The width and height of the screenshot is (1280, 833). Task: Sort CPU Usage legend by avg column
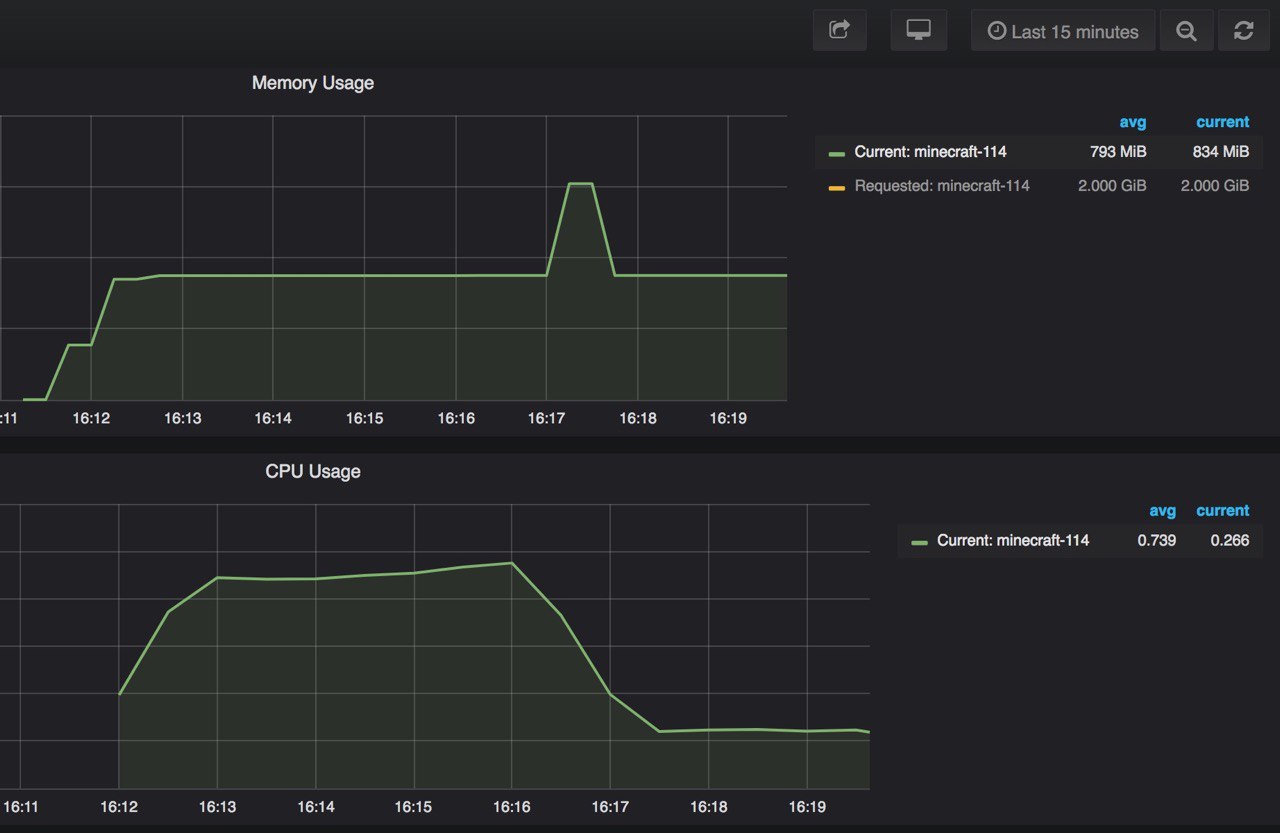coord(1163,510)
